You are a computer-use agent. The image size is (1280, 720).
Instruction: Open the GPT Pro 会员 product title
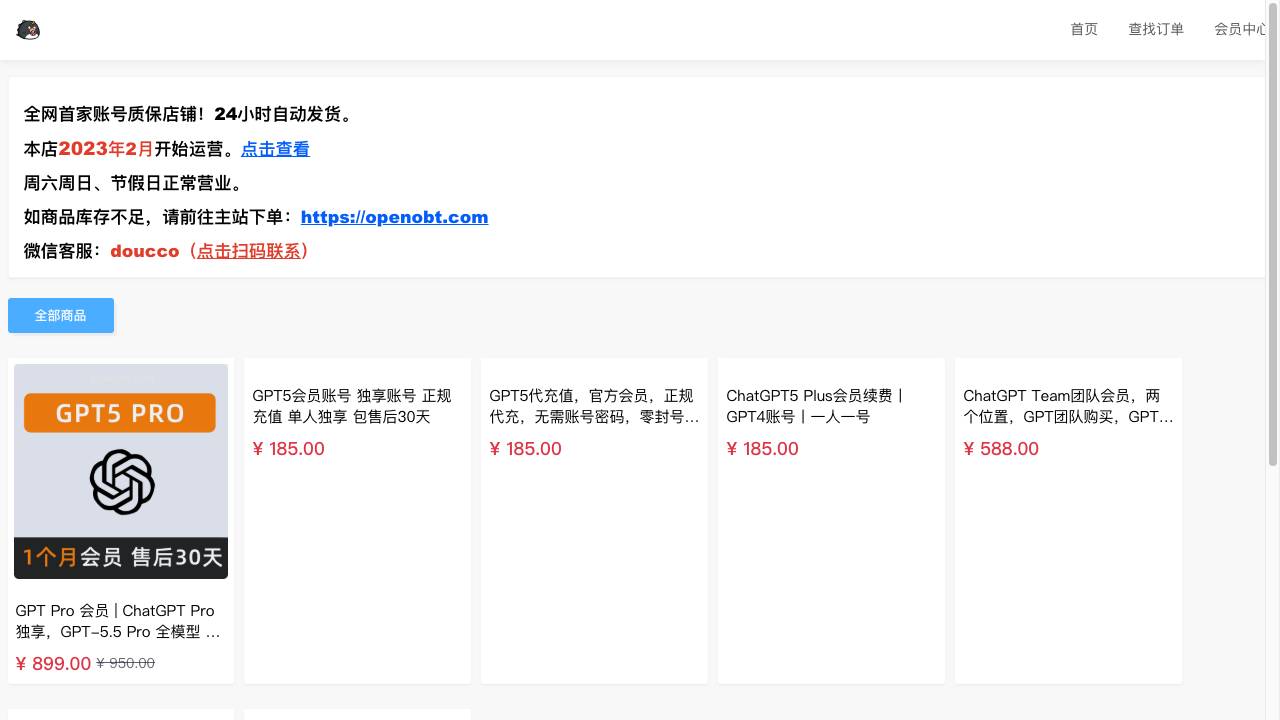pos(118,621)
